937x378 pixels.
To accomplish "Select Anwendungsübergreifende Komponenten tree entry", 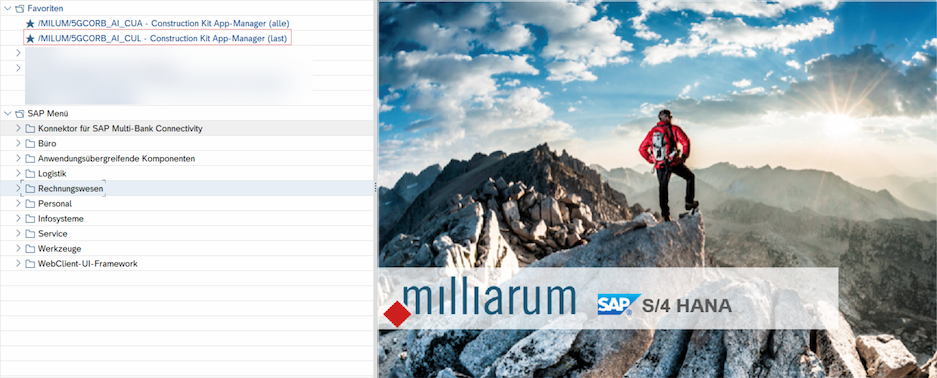I will click(x=117, y=159).
